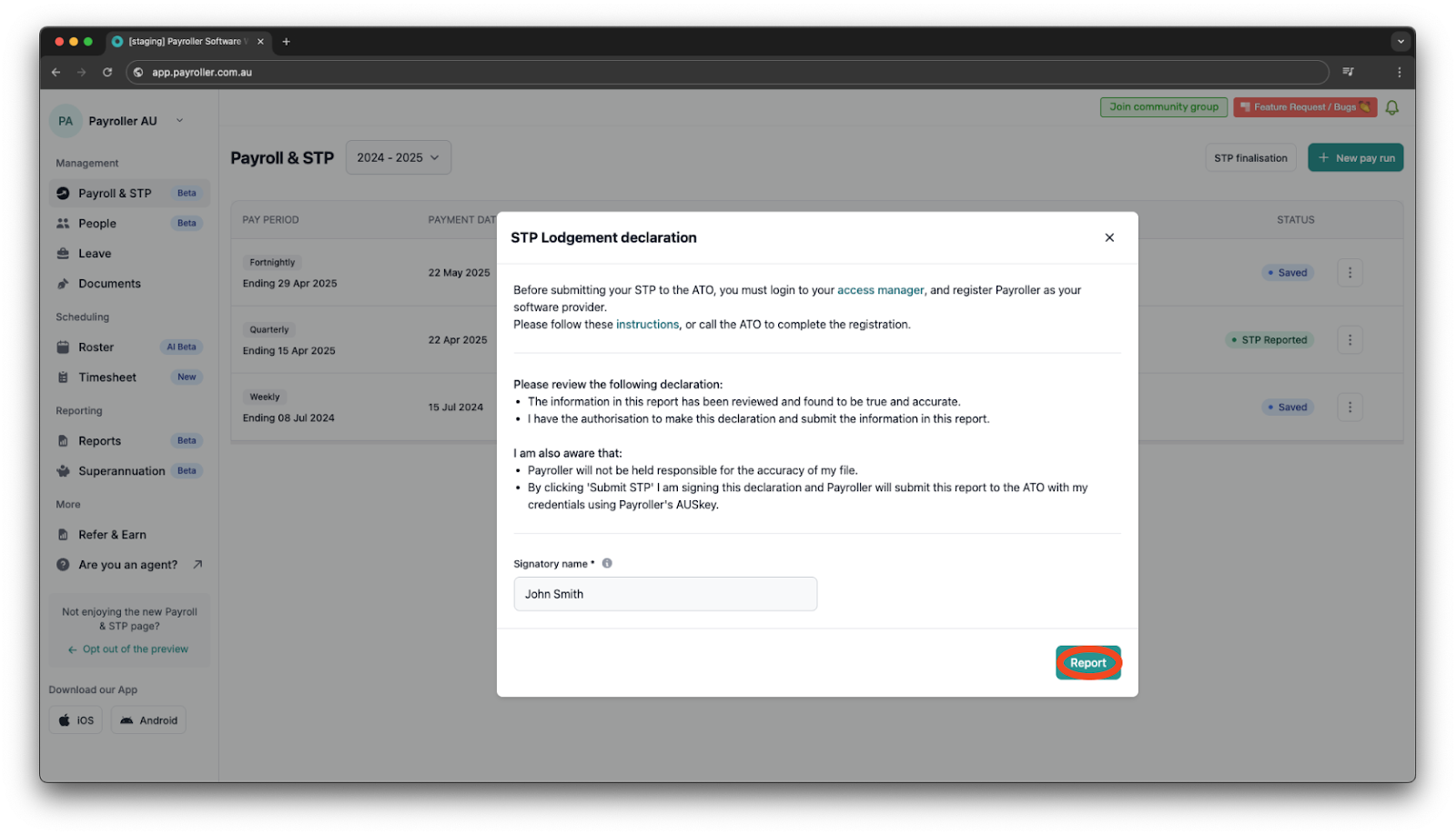Click the Opt out of the preview link
The width and height of the screenshot is (1456, 835).
point(135,649)
